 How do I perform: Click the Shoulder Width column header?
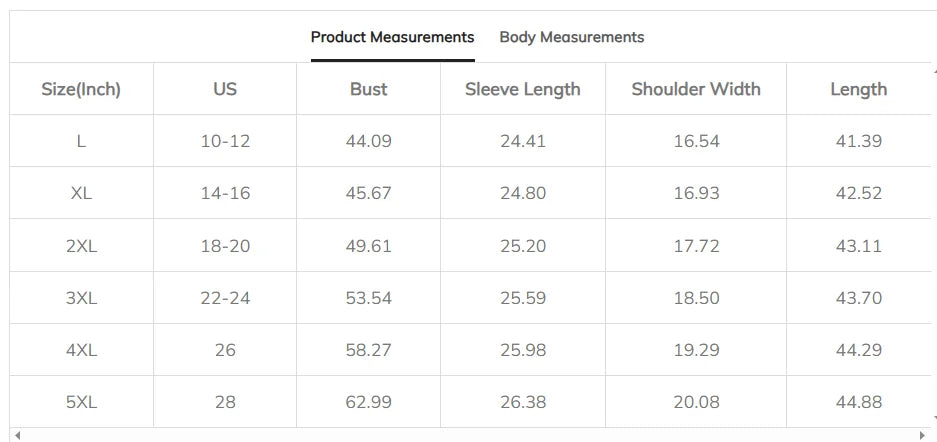[696, 89]
